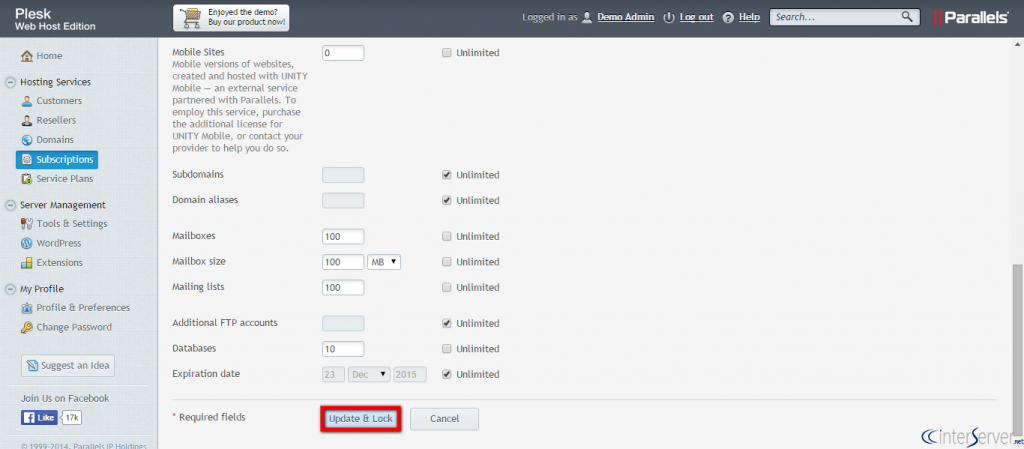Click the Change Password key icon
Image resolution: width=1024 pixels, height=449 pixels.
(x=27, y=328)
